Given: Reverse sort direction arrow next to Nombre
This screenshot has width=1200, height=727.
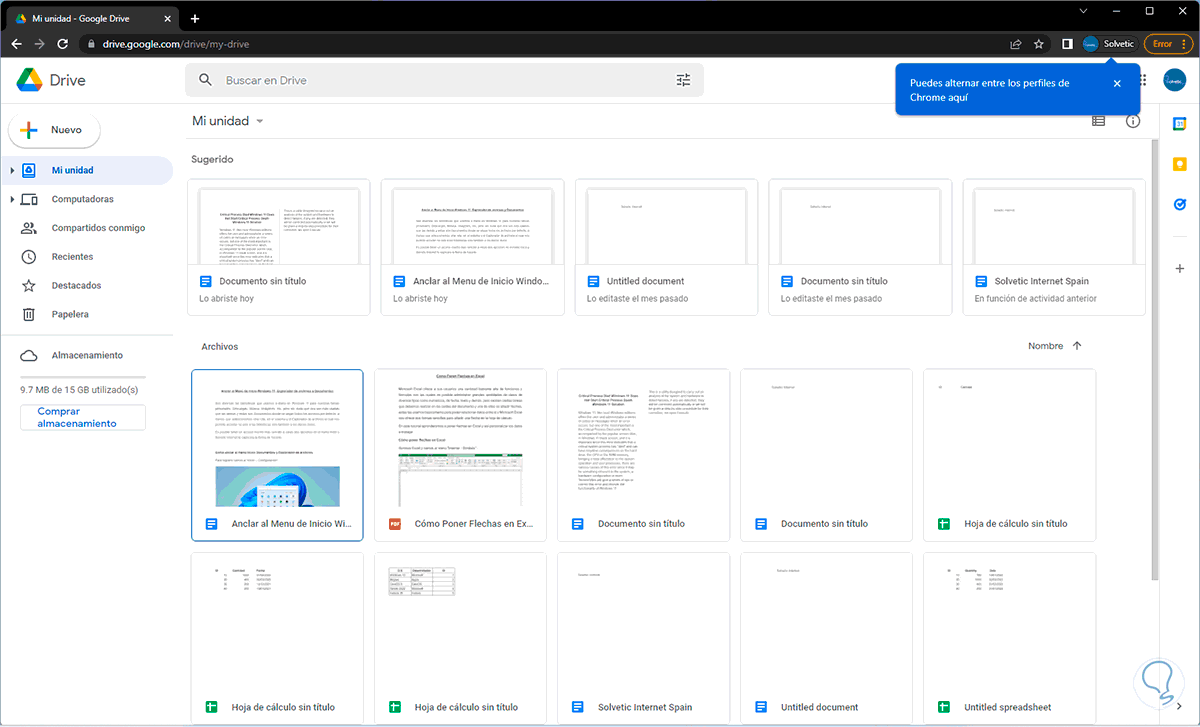Looking at the screenshot, I should click(1077, 346).
